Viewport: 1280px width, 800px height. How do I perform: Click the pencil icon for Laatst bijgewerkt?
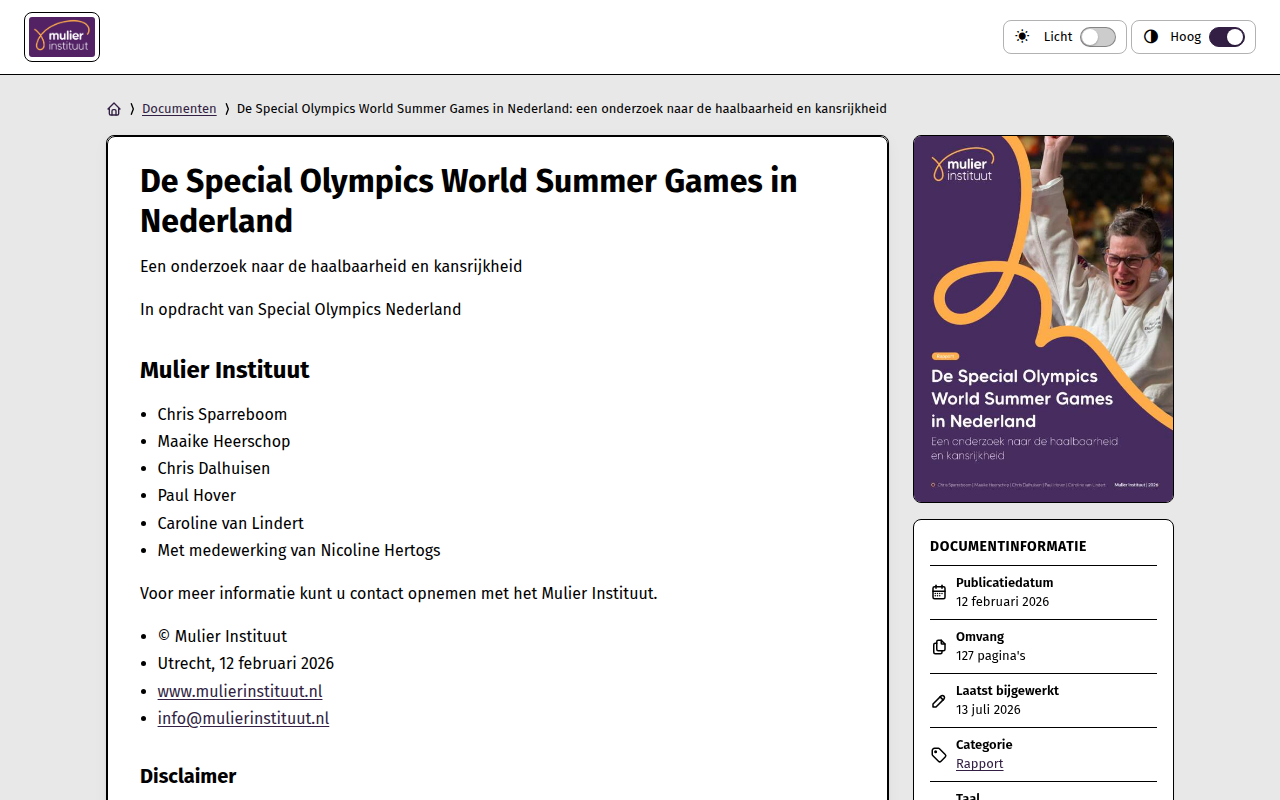click(x=939, y=700)
